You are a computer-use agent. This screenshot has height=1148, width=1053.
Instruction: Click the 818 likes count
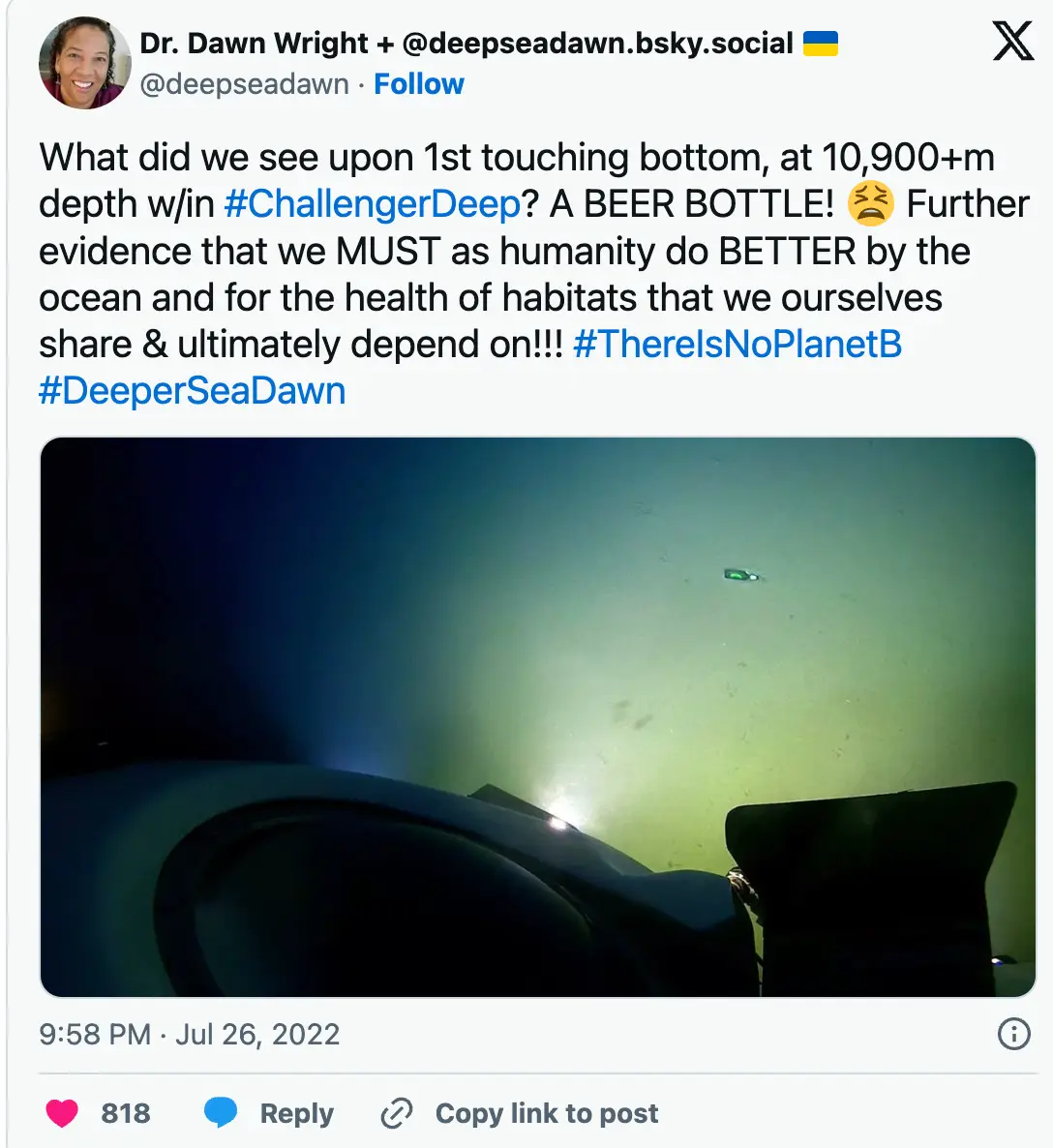point(124,1113)
